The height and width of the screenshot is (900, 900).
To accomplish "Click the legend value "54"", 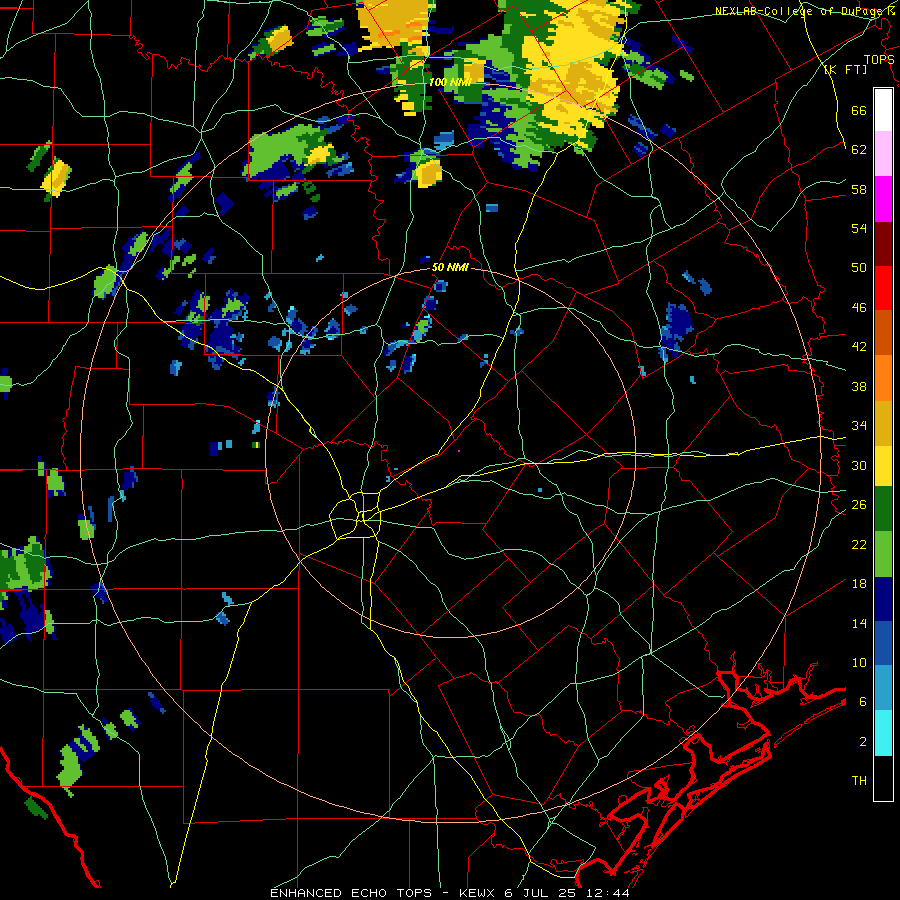I will 859,228.
